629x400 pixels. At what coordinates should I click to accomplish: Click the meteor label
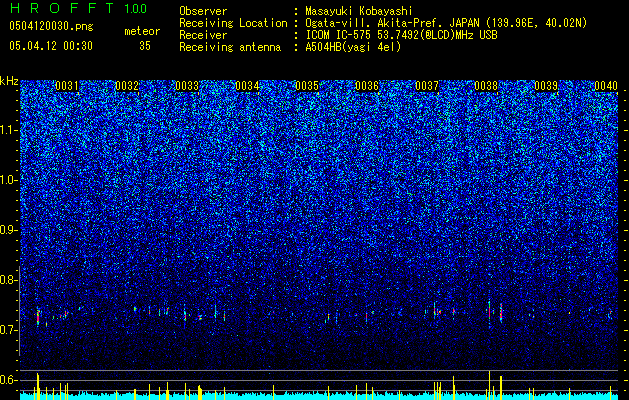(x=142, y=31)
